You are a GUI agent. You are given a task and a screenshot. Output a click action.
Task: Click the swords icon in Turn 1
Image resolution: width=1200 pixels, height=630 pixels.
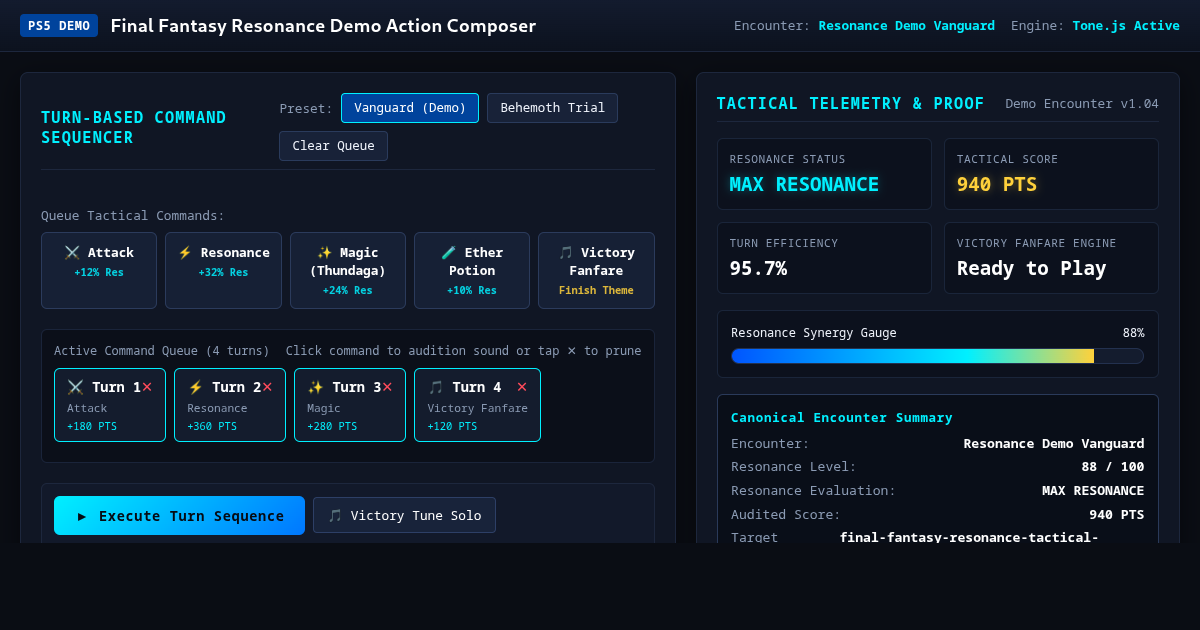click(75, 387)
